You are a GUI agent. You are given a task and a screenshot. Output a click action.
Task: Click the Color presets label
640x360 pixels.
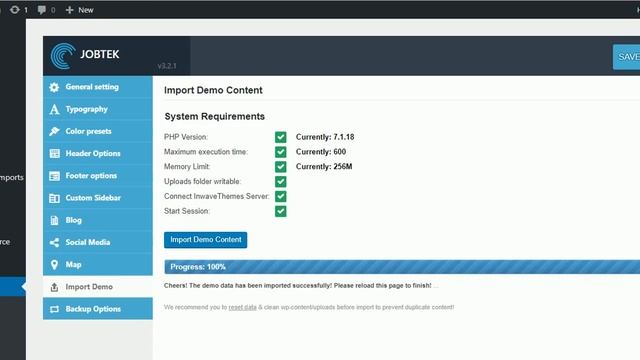(89, 131)
